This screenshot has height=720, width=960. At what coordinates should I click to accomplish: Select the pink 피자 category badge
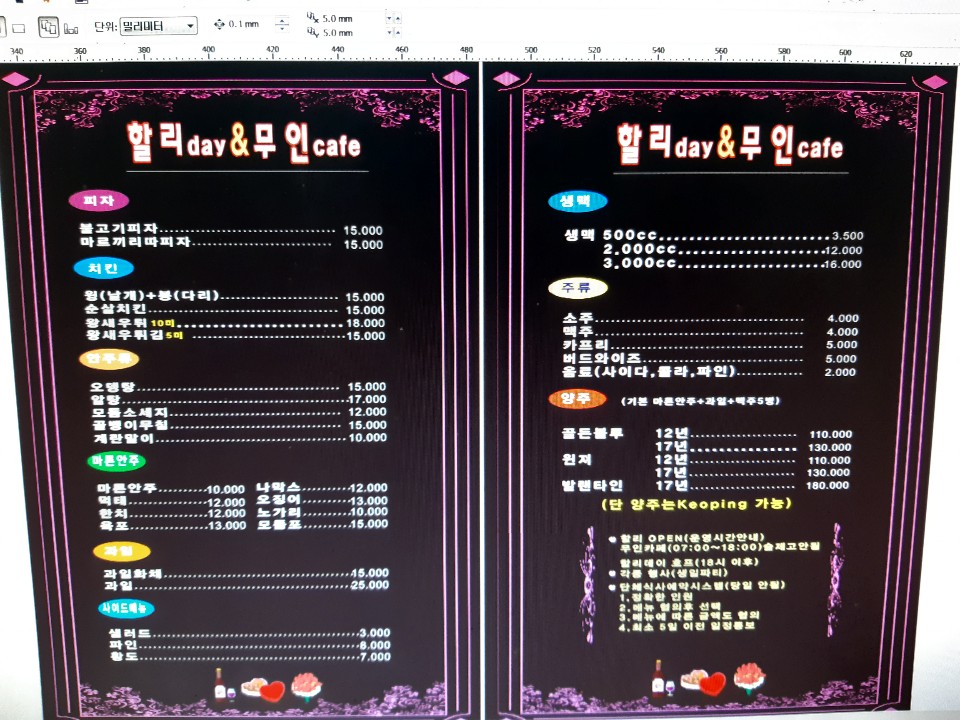(99, 200)
